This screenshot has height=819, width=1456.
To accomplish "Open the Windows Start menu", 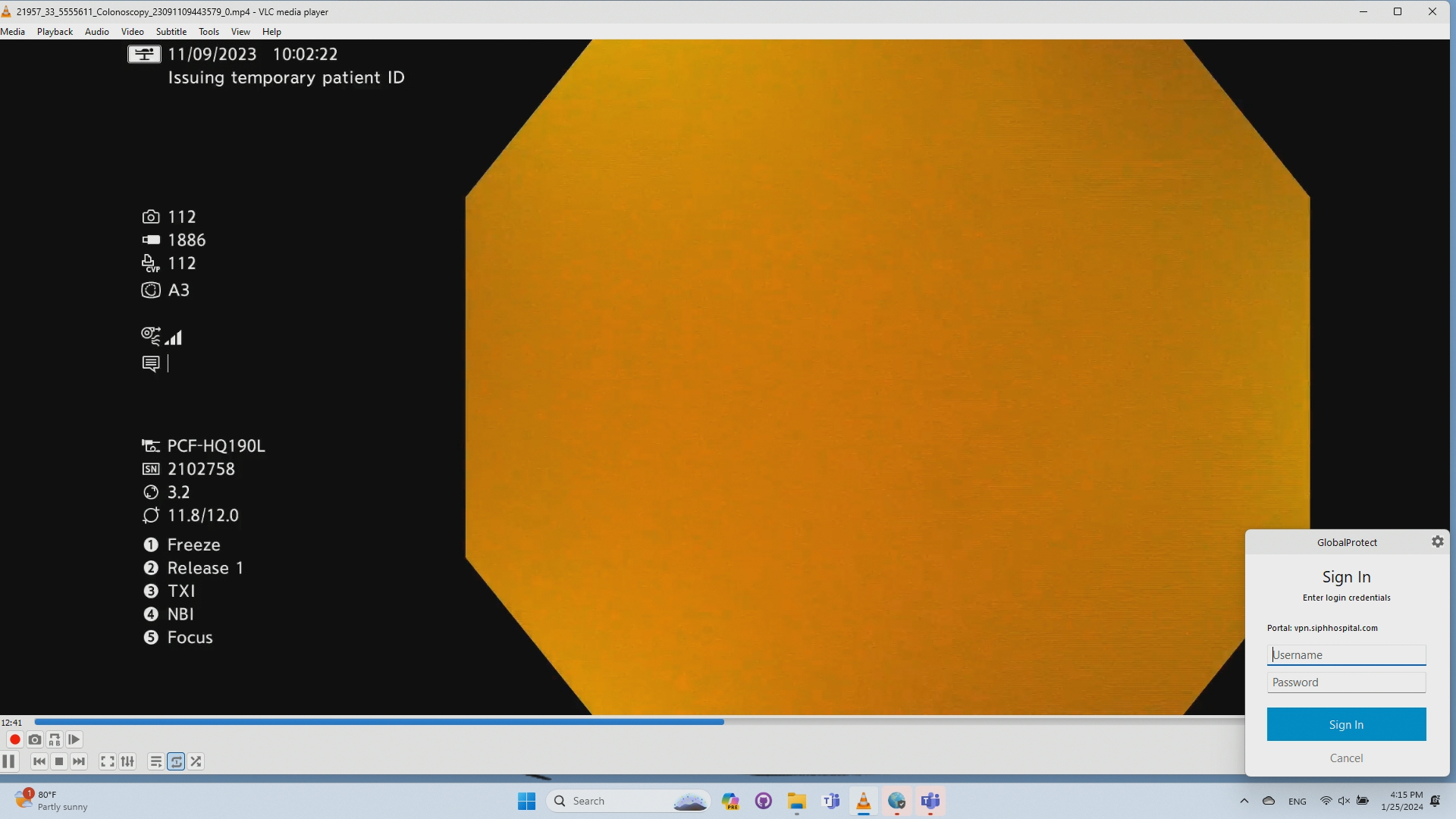I will point(526,801).
